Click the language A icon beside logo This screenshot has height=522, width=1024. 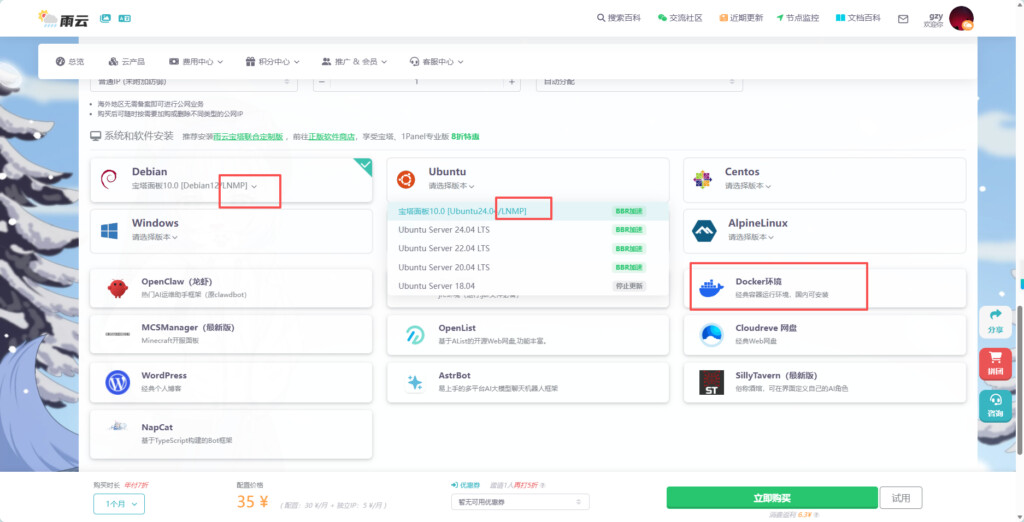[x=125, y=18]
